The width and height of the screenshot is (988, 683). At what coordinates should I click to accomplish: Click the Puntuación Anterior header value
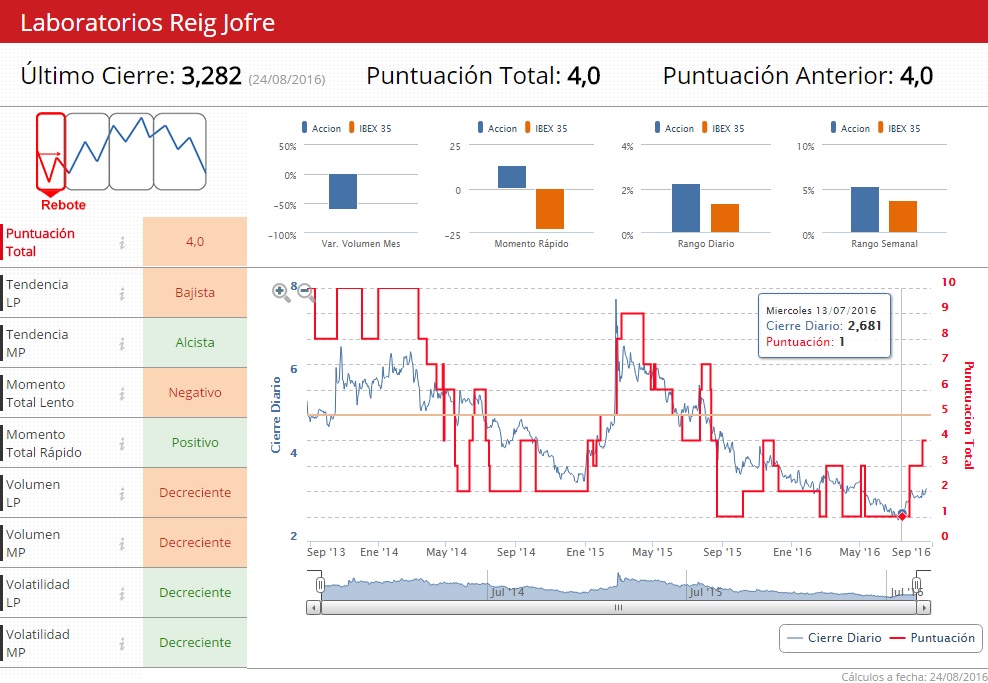point(916,76)
